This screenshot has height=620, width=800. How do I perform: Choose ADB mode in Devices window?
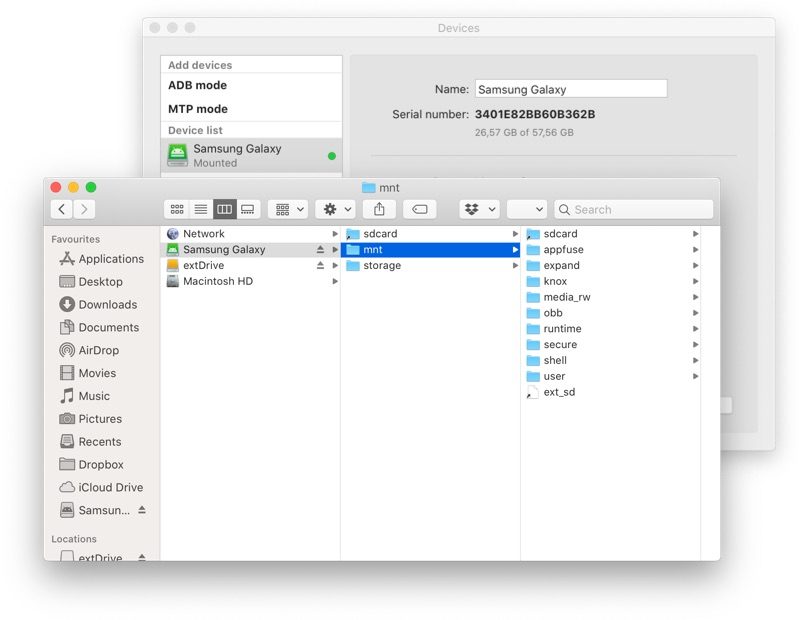point(251,85)
